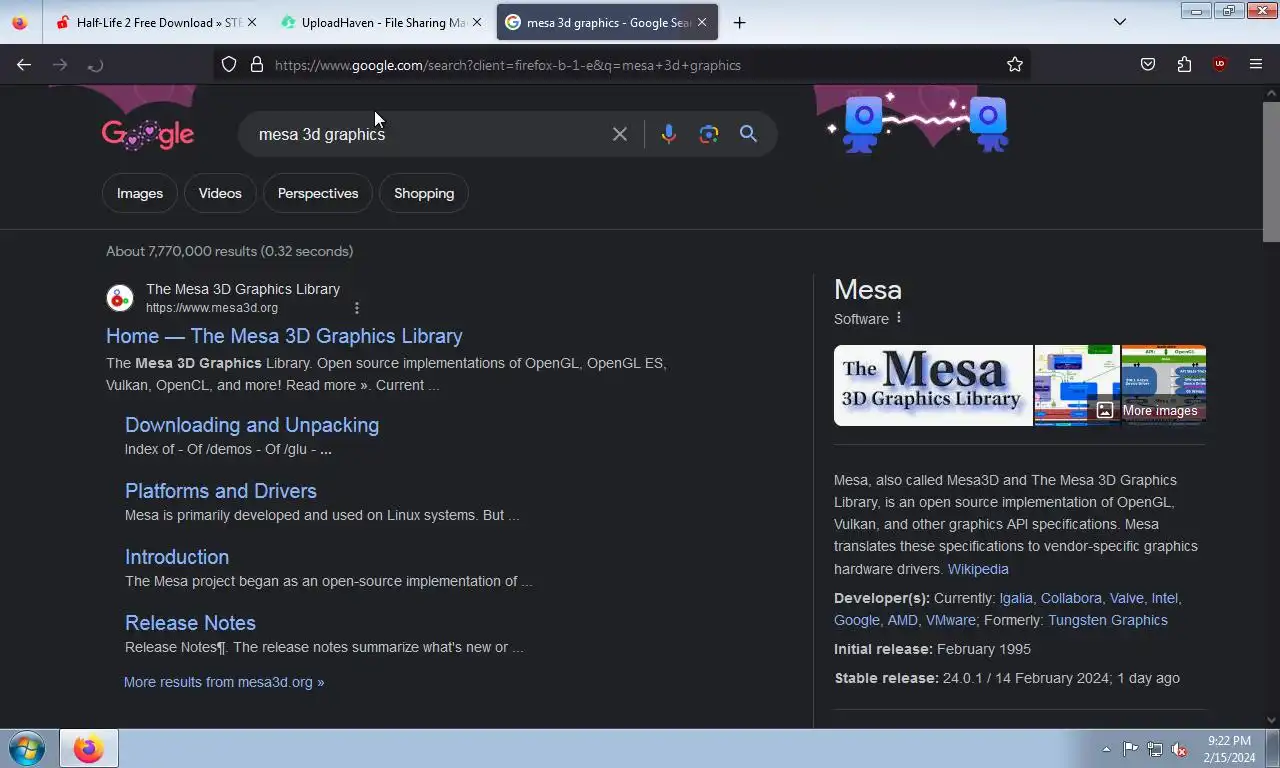Screen dimensions: 1280x768
Task: Close the Half-Life 2 Free Download tab
Action: (251, 22)
